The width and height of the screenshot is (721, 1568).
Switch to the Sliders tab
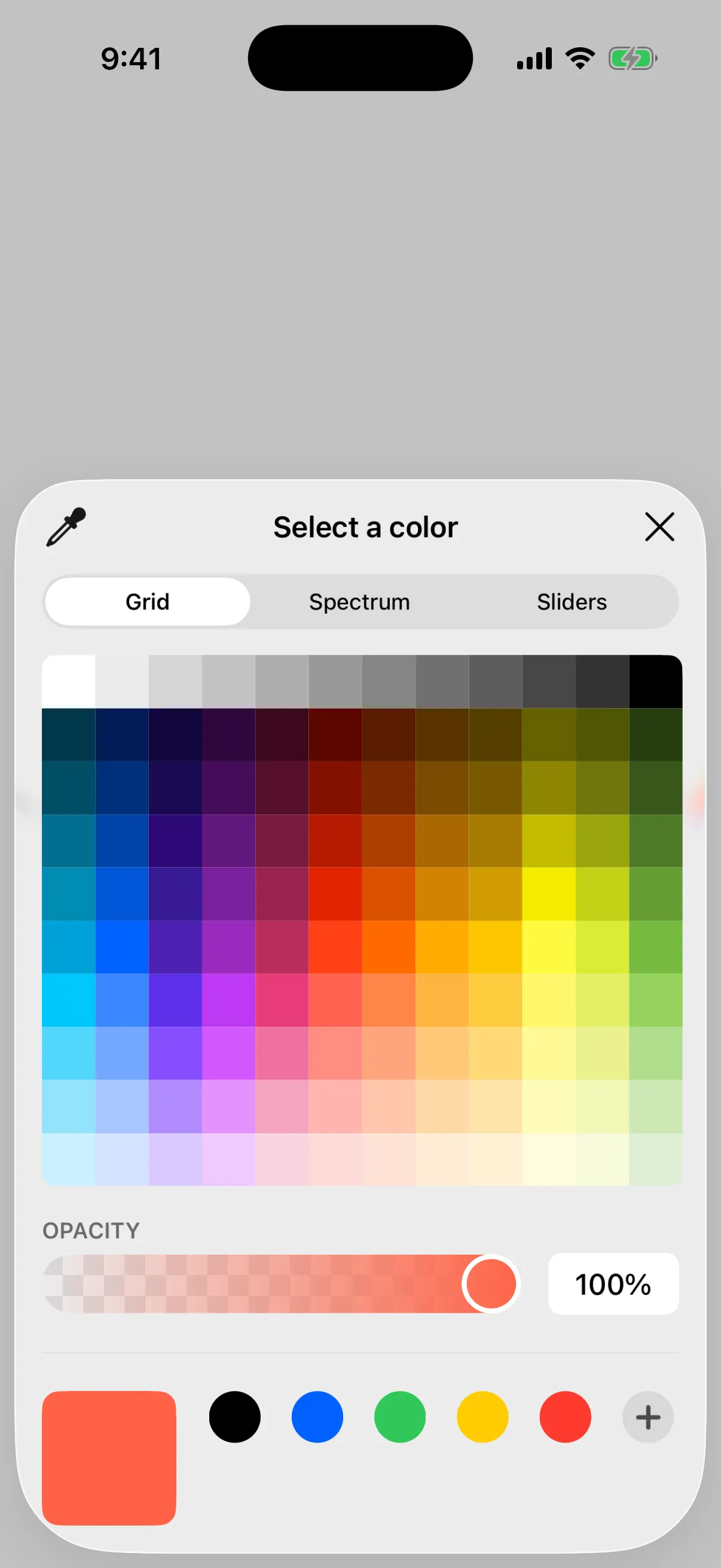pyautogui.click(x=572, y=602)
